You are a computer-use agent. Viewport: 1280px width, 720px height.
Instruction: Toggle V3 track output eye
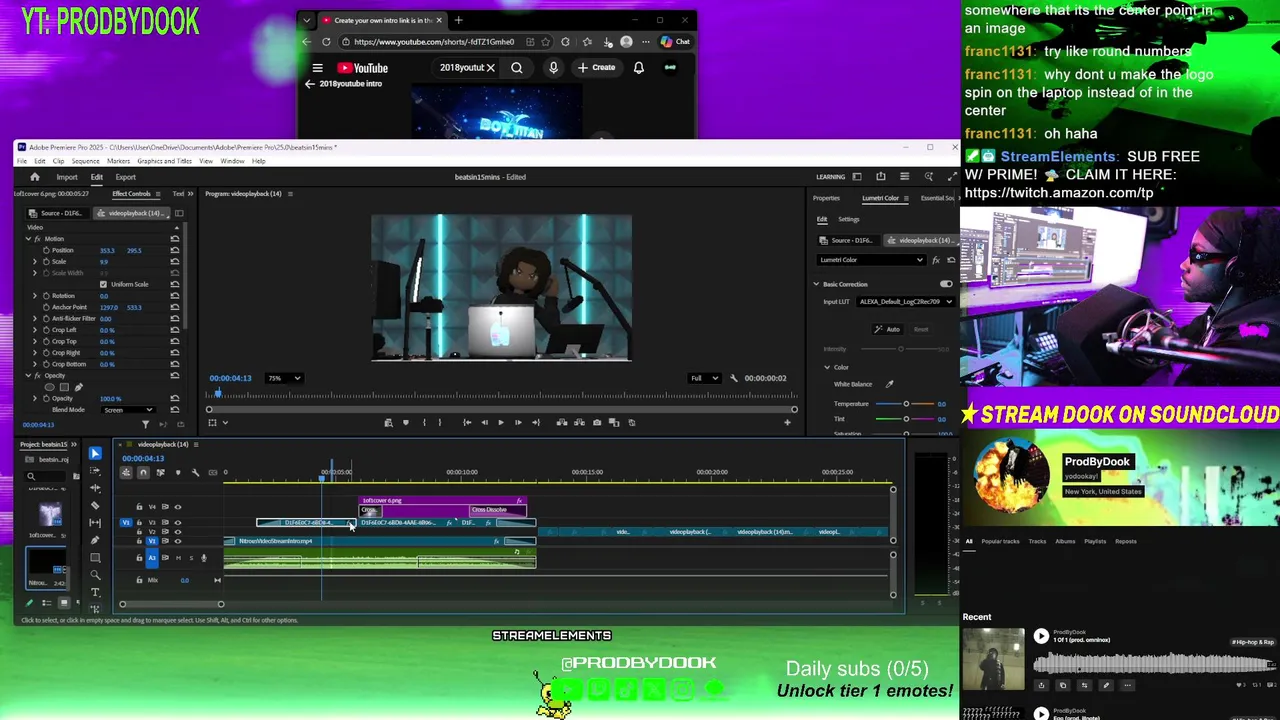[x=178, y=522]
